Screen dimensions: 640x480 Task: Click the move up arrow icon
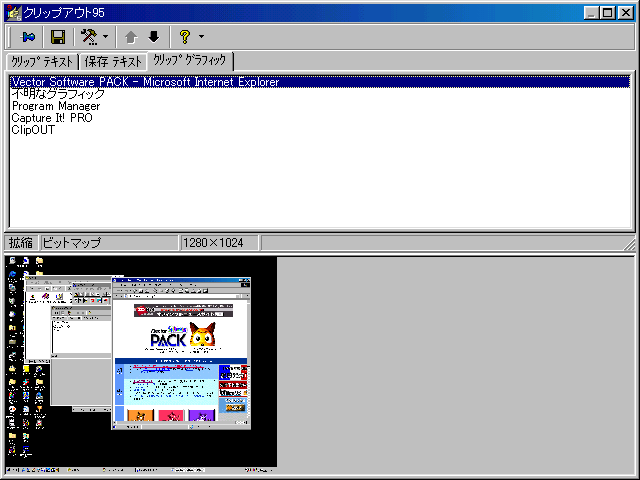click(x=131, y=37)
